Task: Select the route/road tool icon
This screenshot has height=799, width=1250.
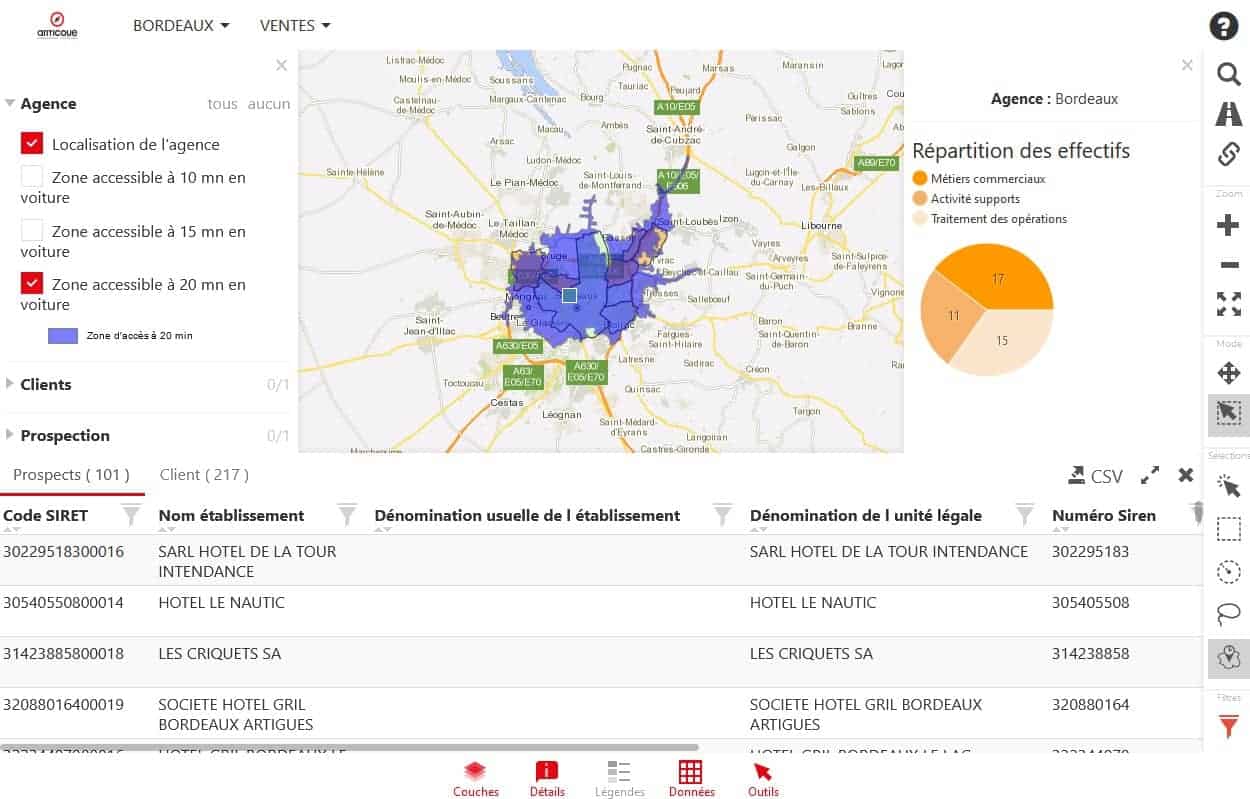Action: (x=1228, y=114)
